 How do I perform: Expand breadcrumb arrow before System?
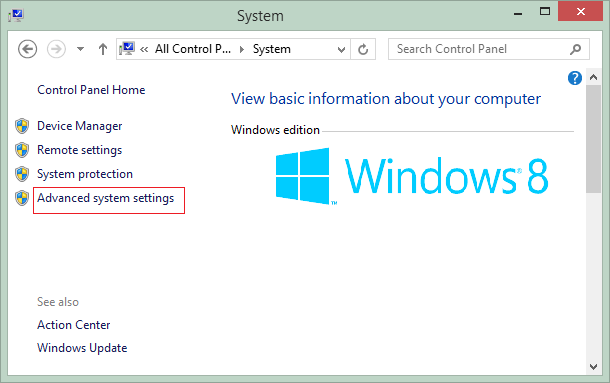[242, 49]
